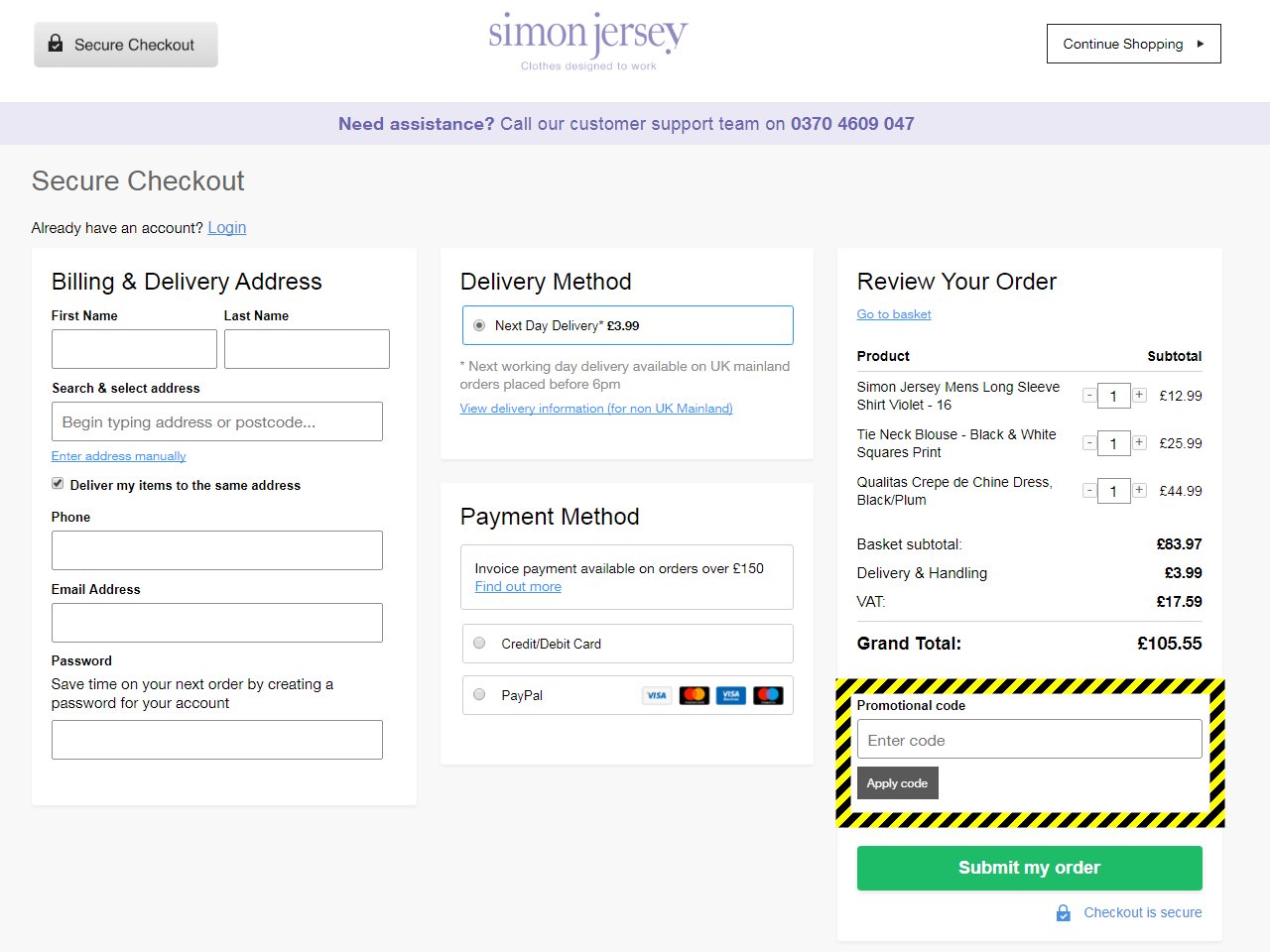Select Credit/Debit Card payment option
This screenshot has height=952, width=1270.
point(479,643)
